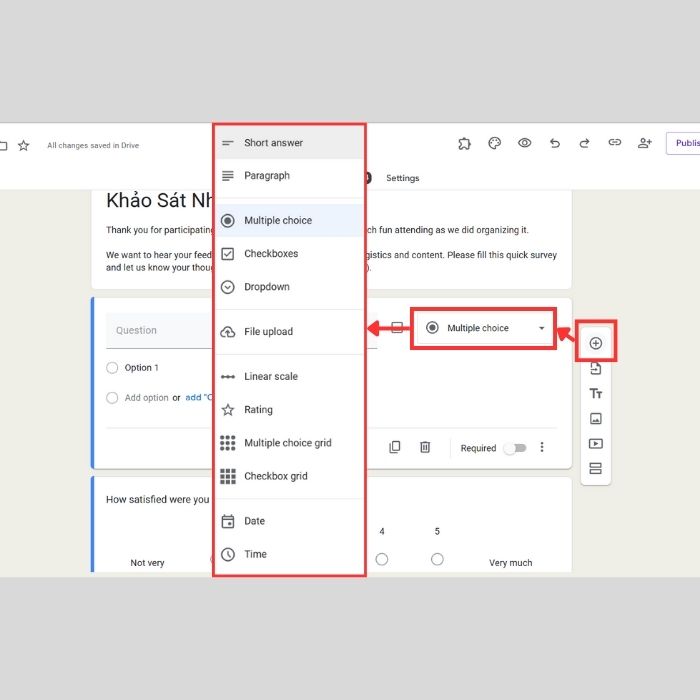The width and height of the screenshot is (700, 700).
Task: Choose Multiple choice grid question type
Action: [x=289, y=443]
